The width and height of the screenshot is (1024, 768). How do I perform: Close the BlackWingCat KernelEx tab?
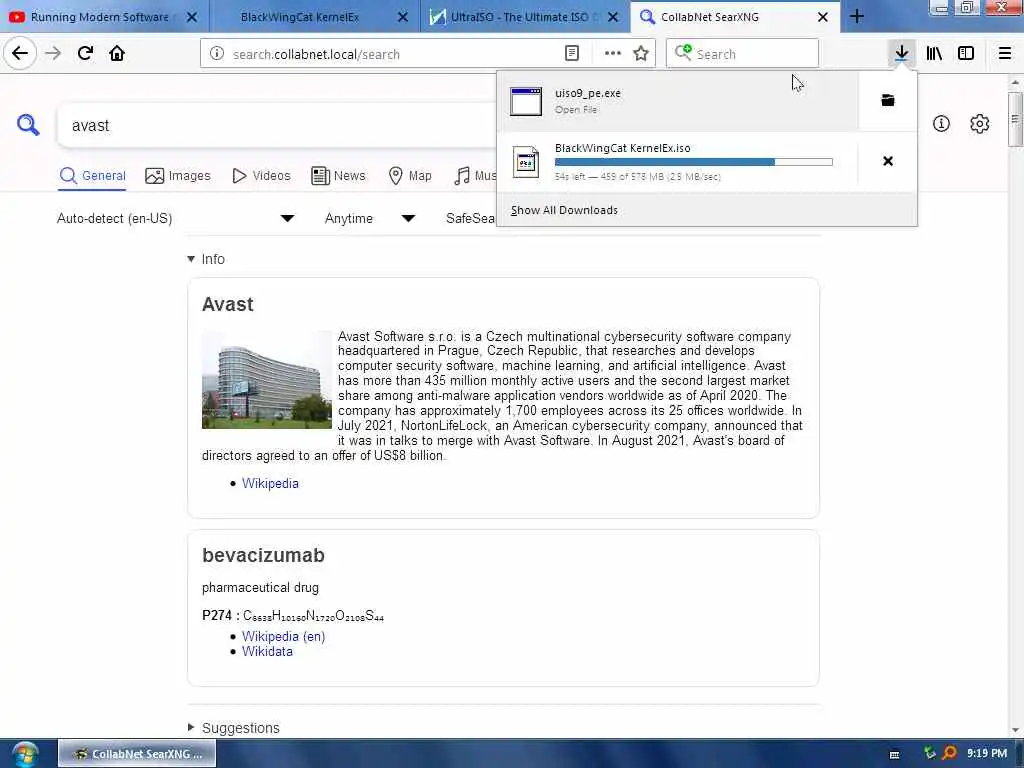coord(403,17)
